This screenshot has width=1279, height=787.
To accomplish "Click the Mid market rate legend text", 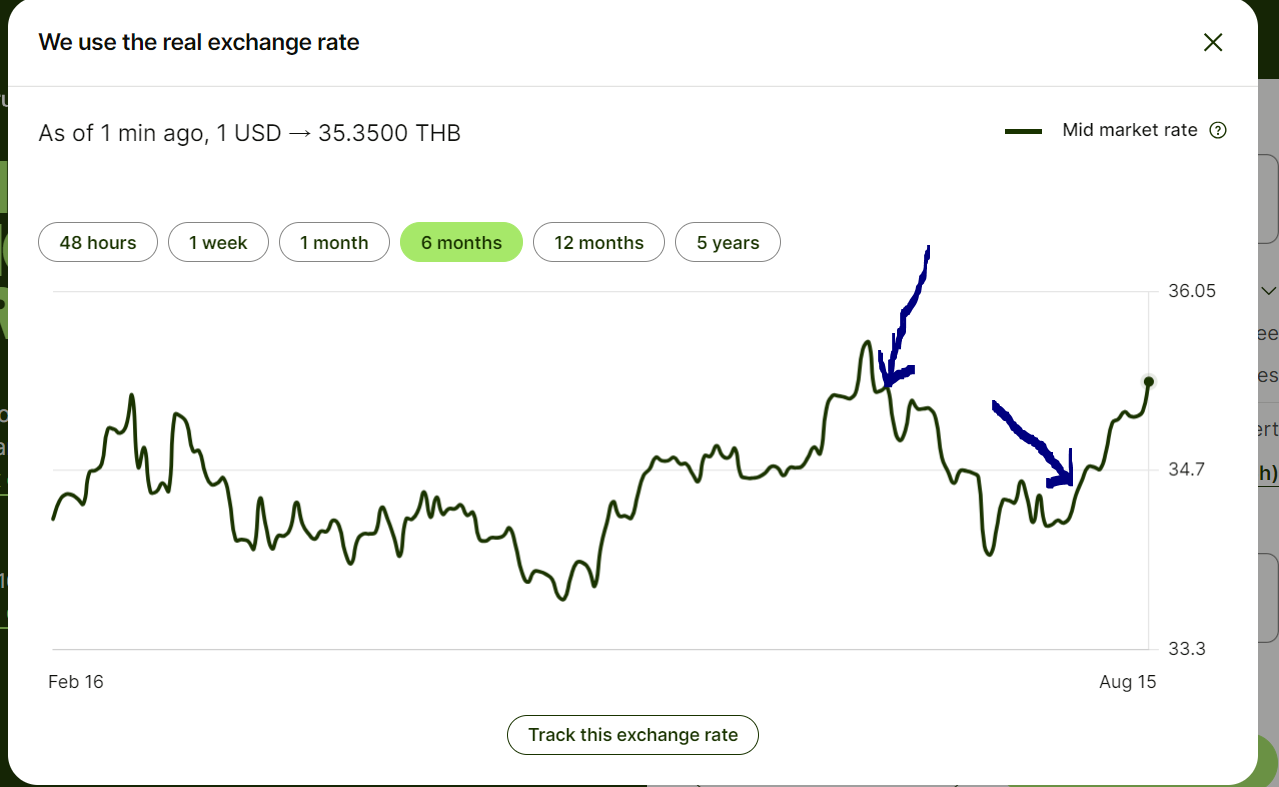I will click(1130, 130).
